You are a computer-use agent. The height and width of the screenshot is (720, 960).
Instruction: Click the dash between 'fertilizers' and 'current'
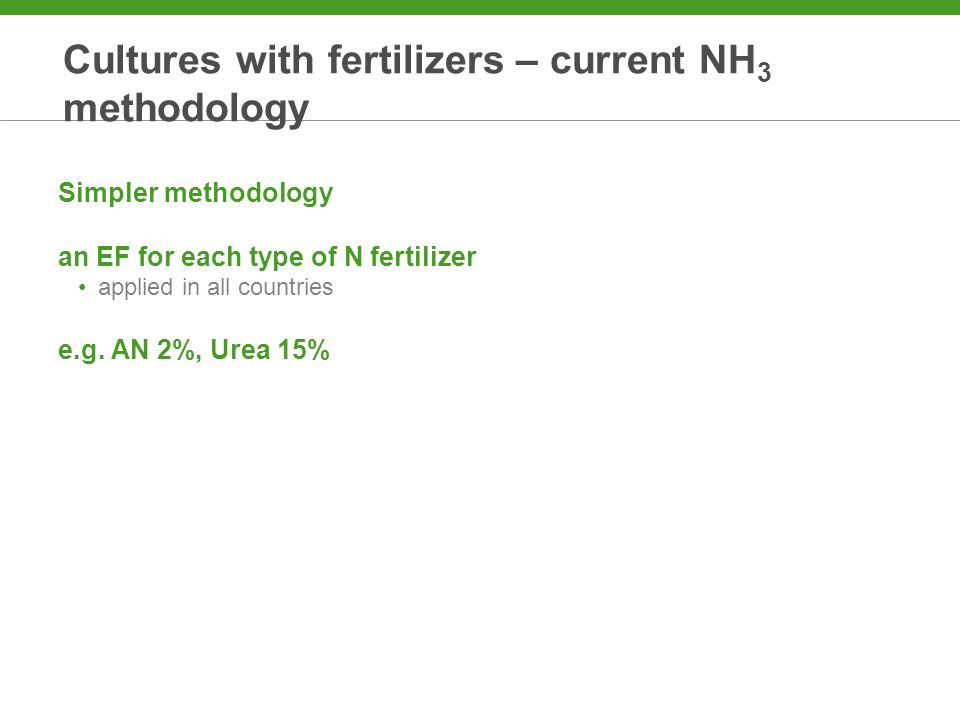[527, 63]
